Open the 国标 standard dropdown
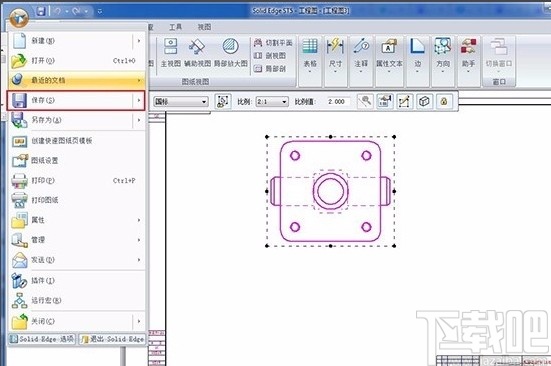Image resolution: width=551 pixels, height=366 pixels. pos(181,102)
